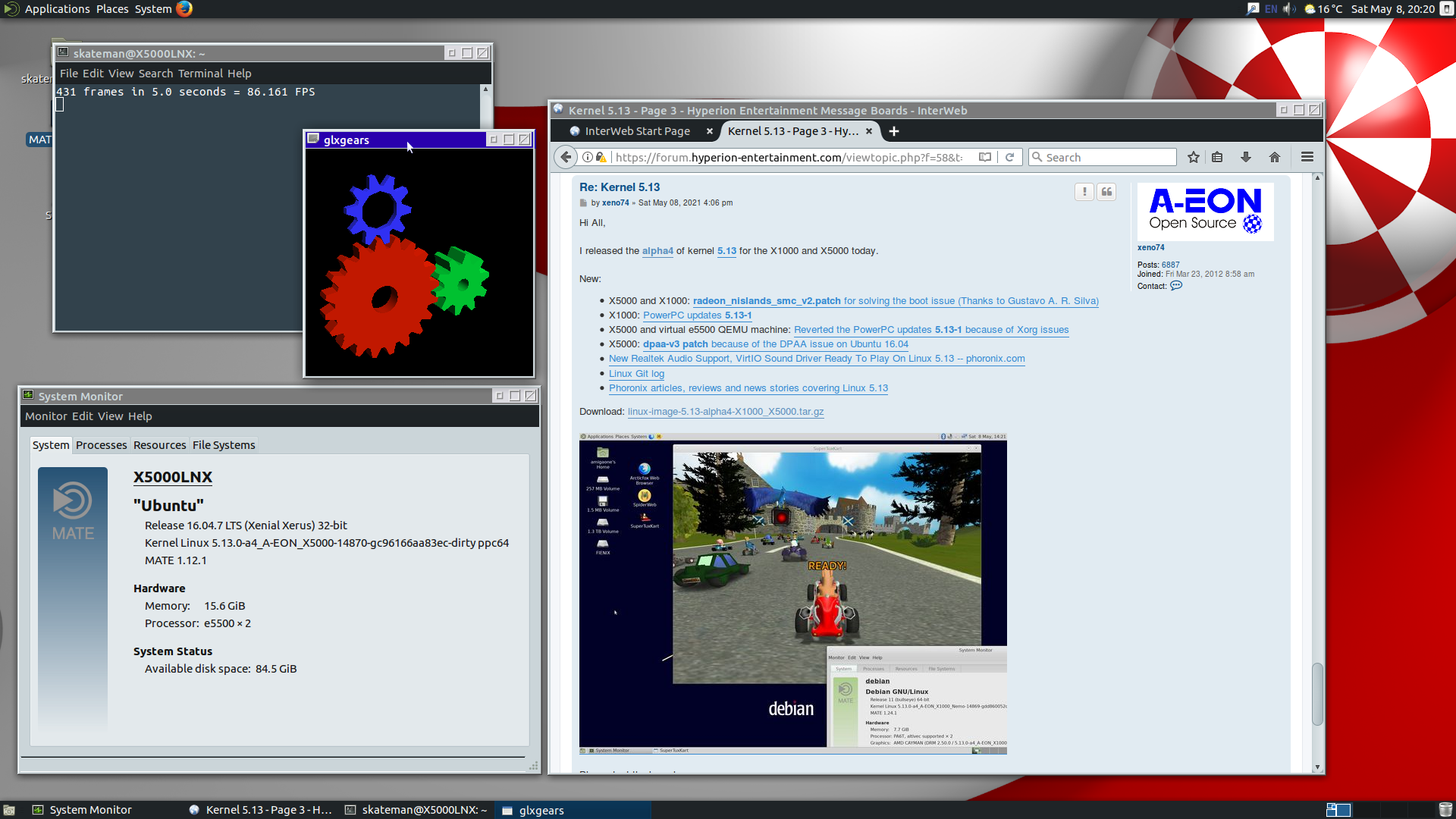Screen dimensions: 1456x819
Task: Click the A-EON Open Source avatar image
Action: pyautogui.click(x=1205, y=212)
